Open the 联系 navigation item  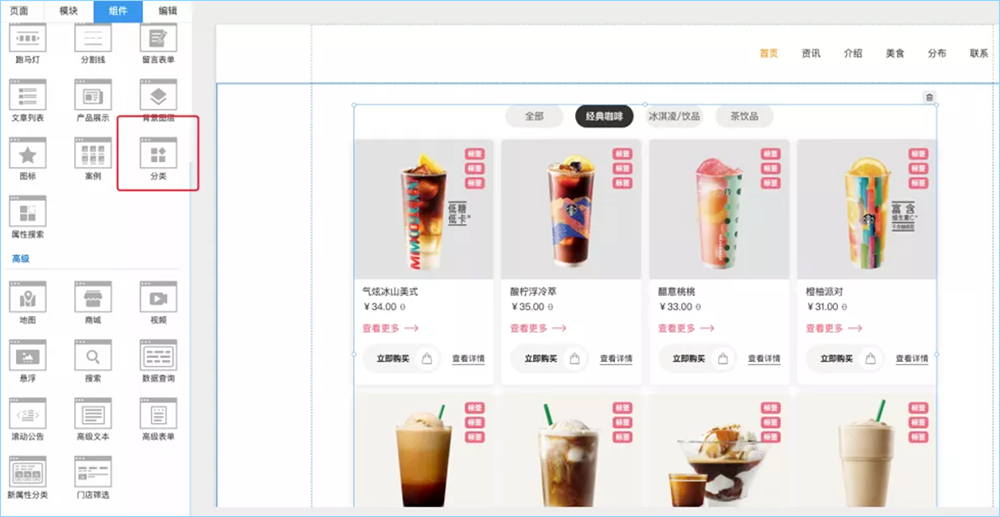coord(979,54)
